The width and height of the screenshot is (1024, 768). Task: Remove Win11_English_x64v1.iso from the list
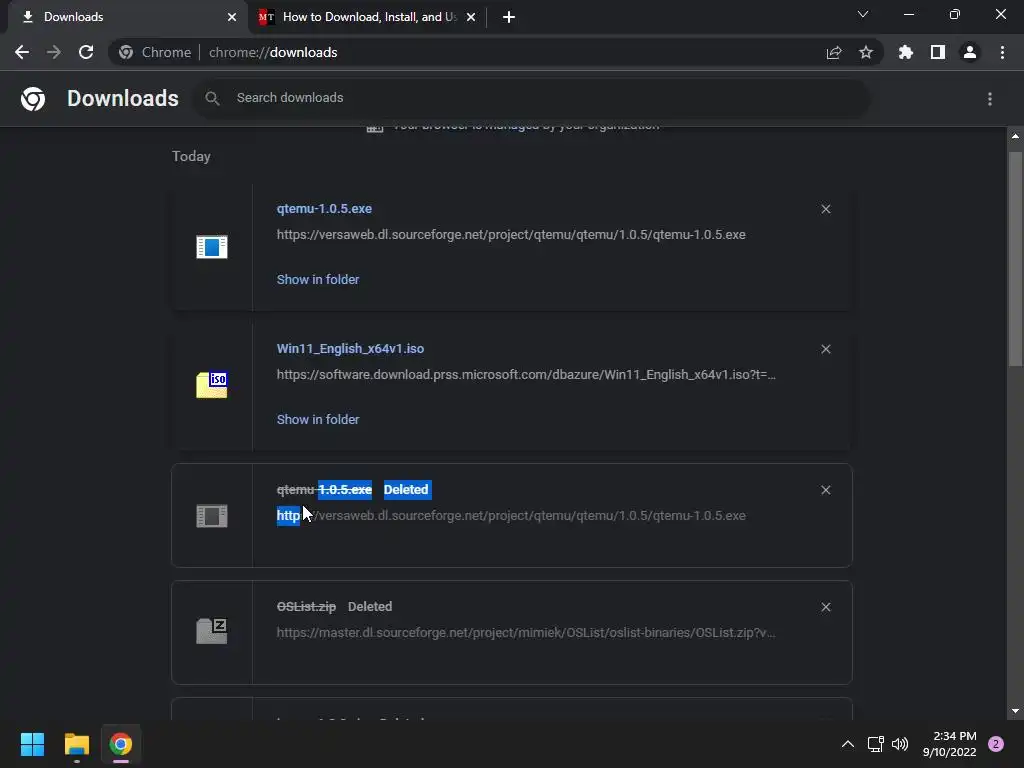[x=825, y=349]
